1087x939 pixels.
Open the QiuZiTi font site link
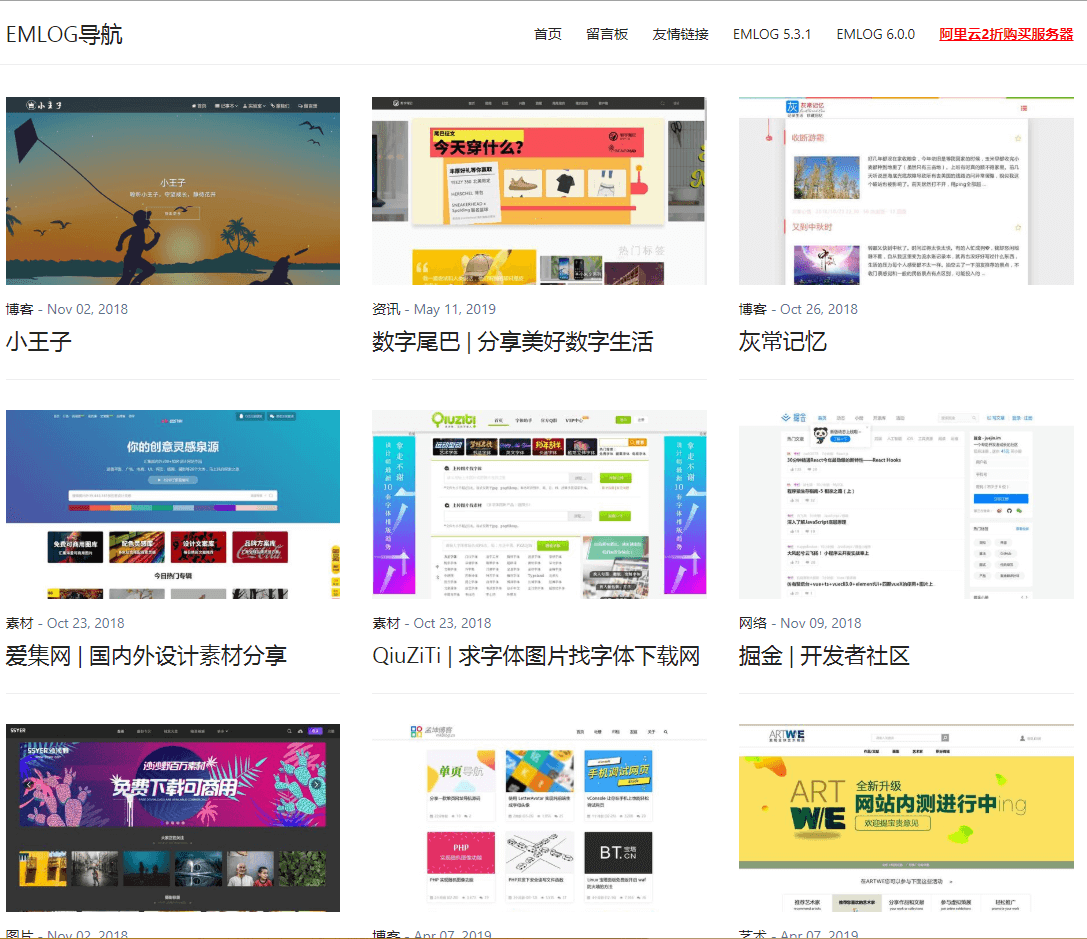pyautogui.click(x=537, y=655)
